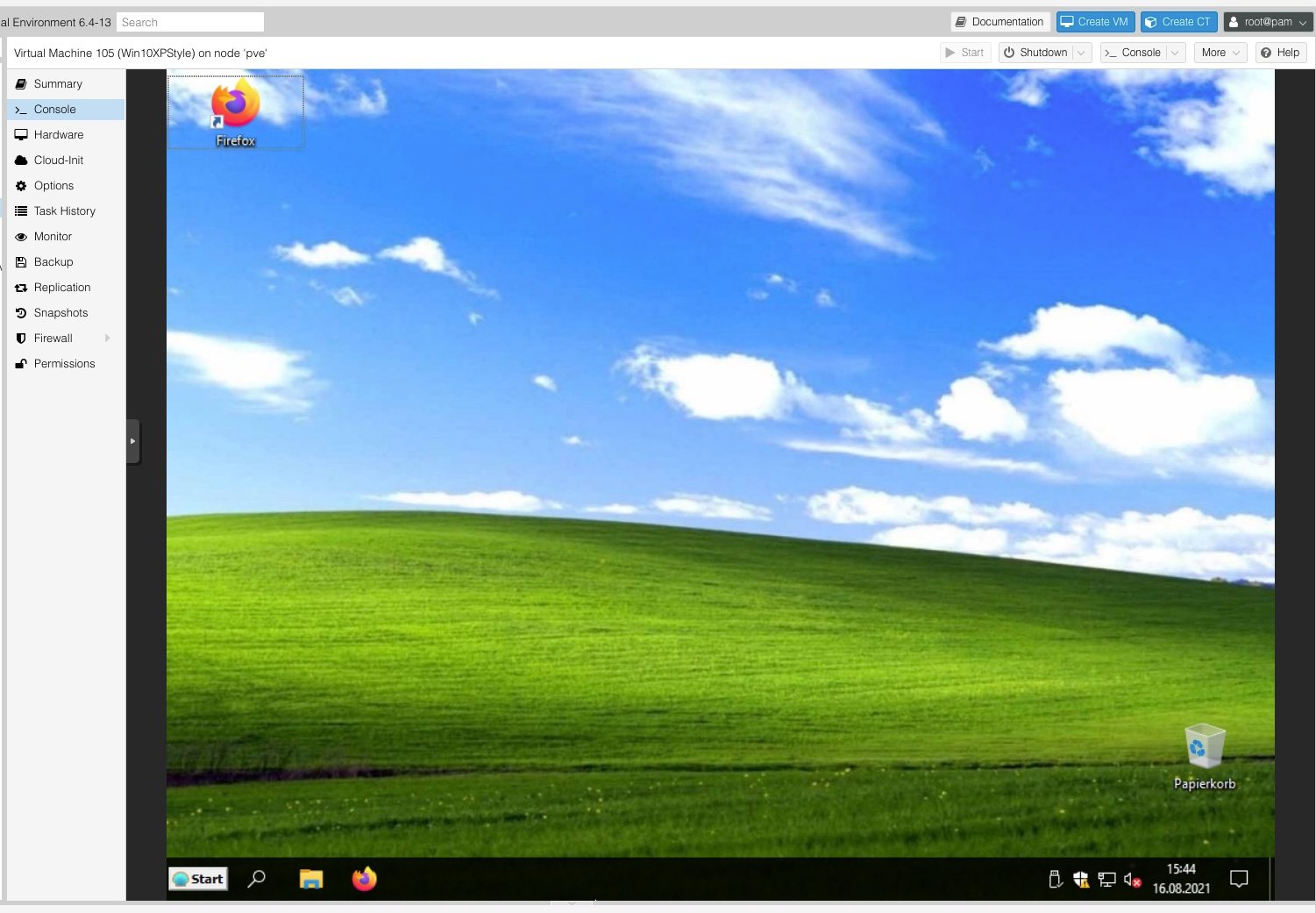Expand the Firewall submenu arrow
1316x913 pixels.
click(108, 339)
